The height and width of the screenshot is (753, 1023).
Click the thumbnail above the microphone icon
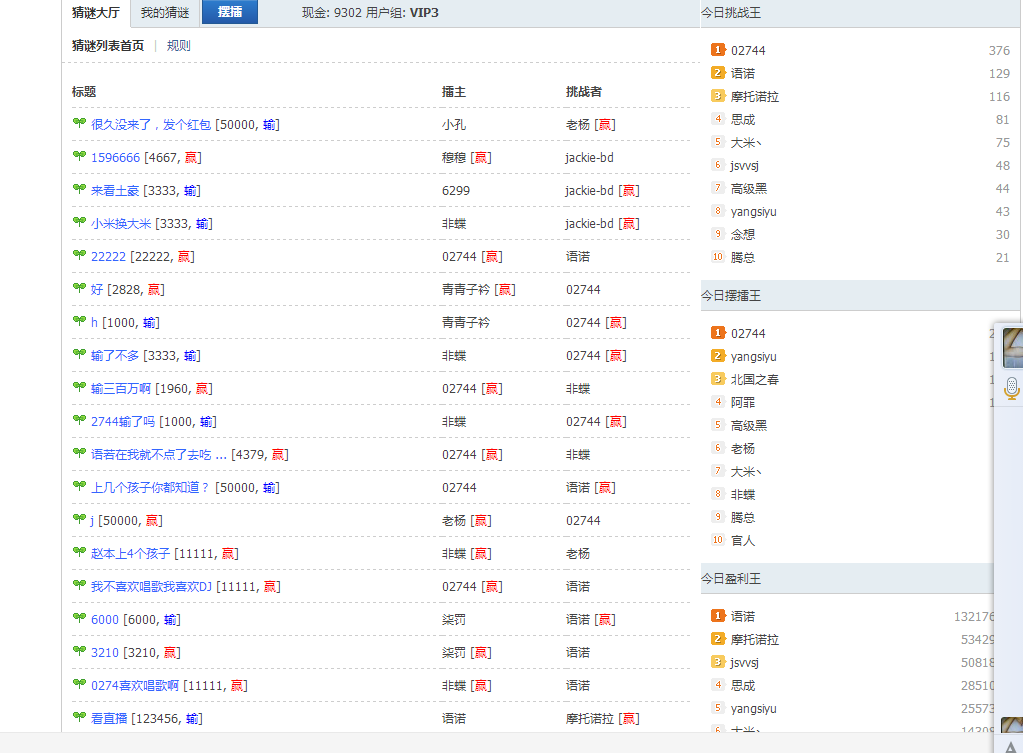1013,348
